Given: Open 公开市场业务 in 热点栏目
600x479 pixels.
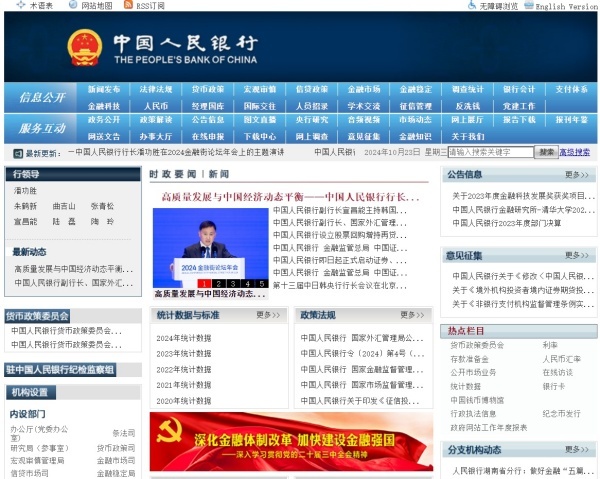Looking at the screenshot, I should [473, 373].
